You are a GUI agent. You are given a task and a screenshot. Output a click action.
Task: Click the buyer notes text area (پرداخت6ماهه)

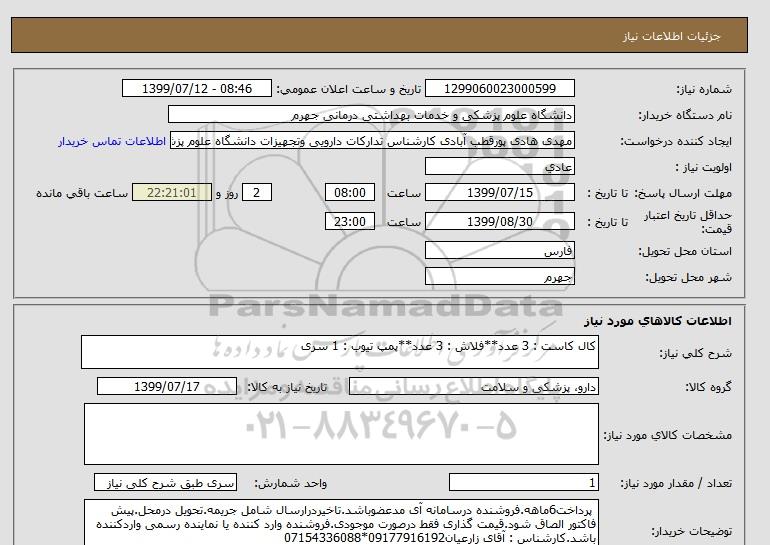tap(341, 522)
